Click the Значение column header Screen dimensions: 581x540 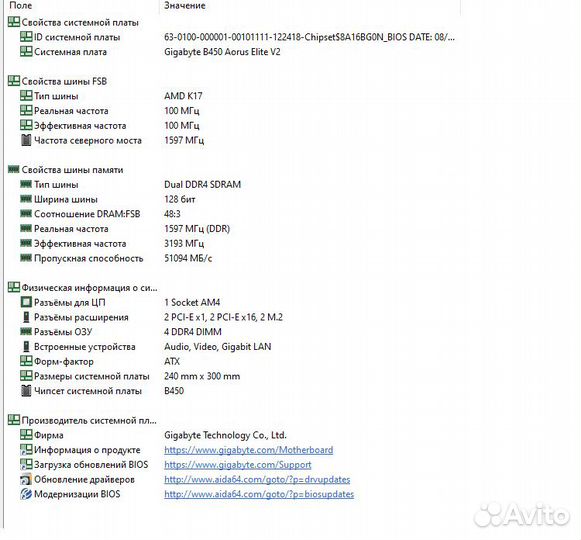pos(185,6)
